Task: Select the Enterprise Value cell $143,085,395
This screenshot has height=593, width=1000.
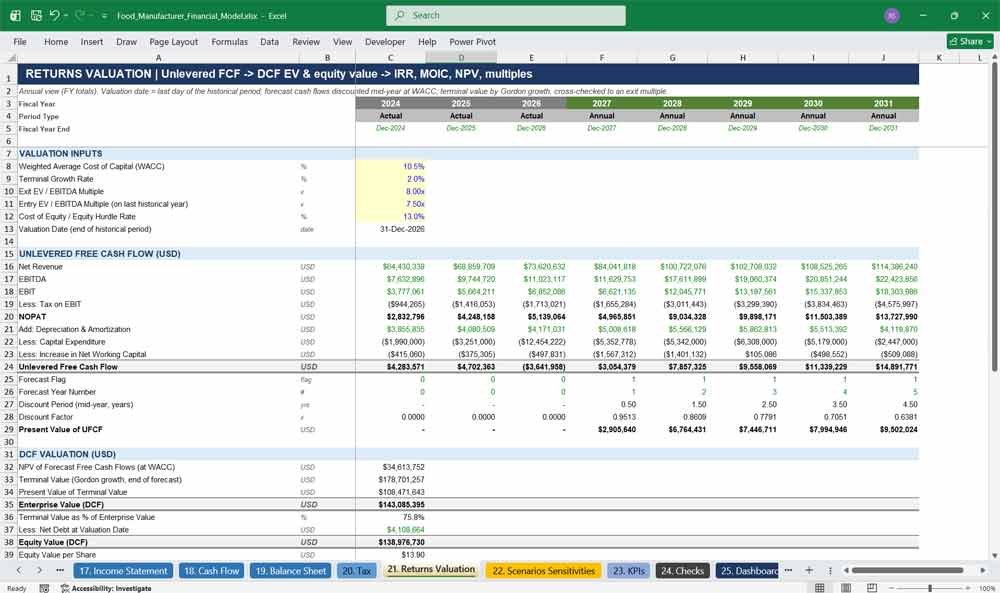Action: click(x=390, y=504)
